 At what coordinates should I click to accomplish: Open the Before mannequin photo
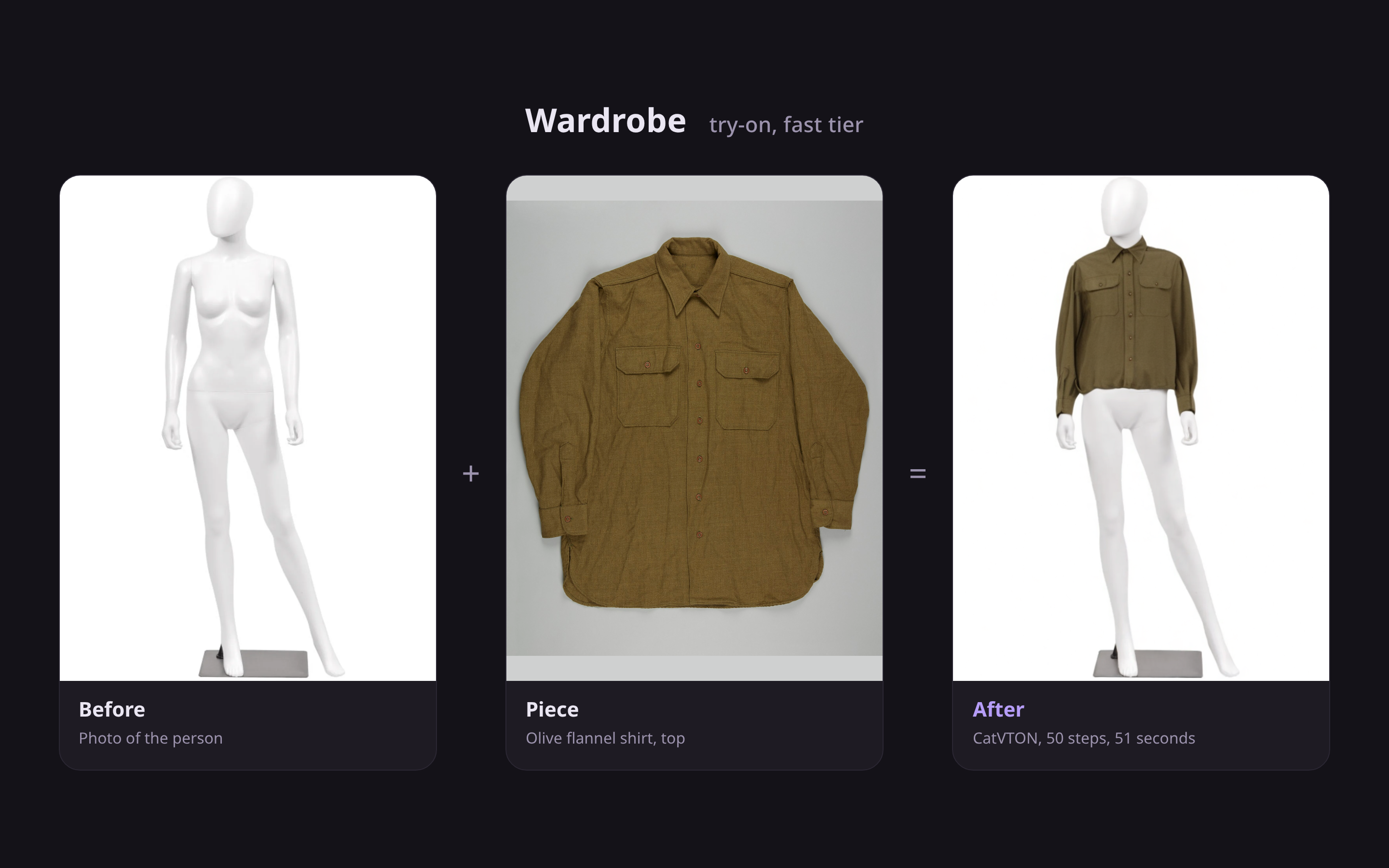pyautogui.click(x=248, y=428)
